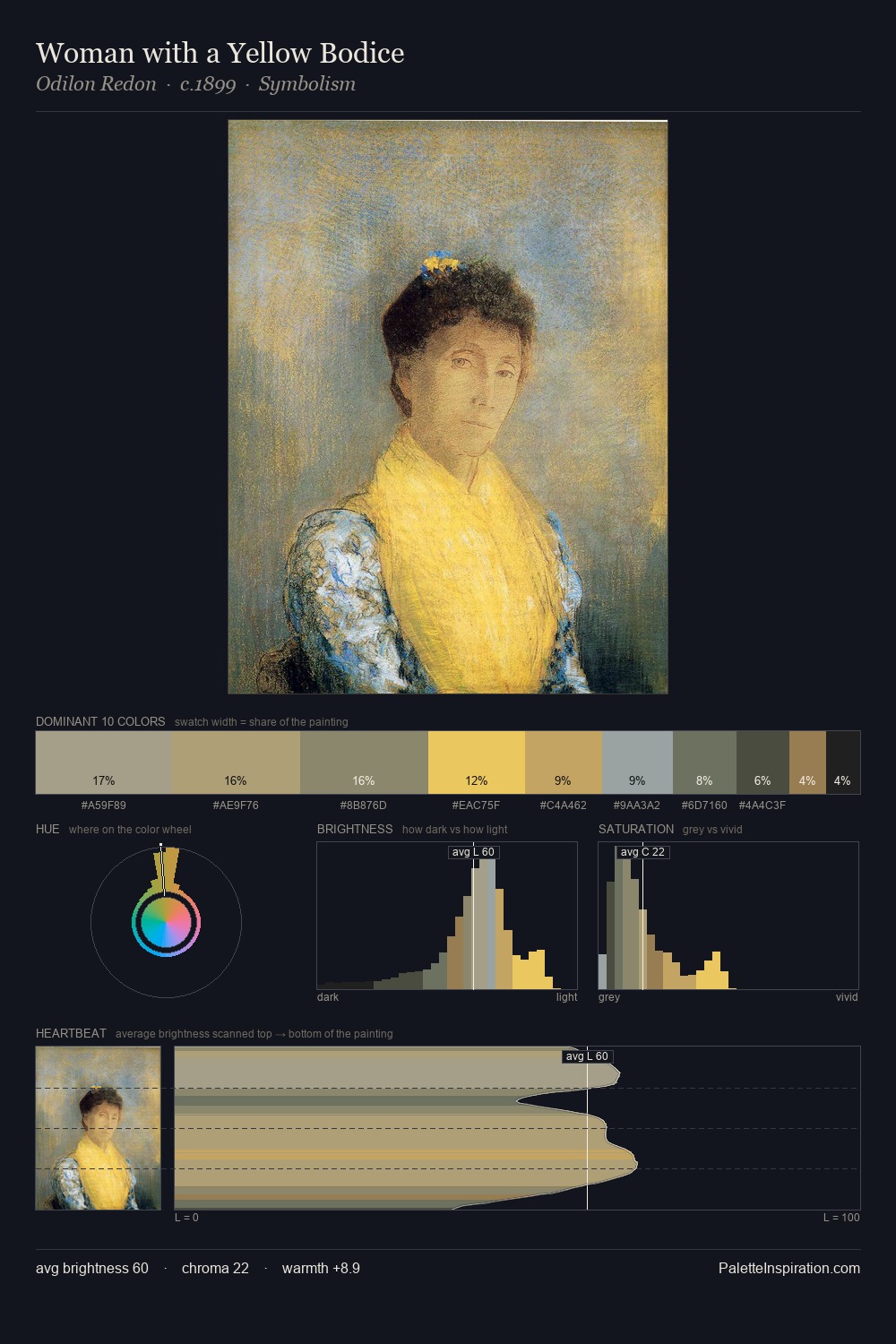The height and width of the screenshot is (1344, 896).
Task: Click the 'chroma 22' footer stat
Action: [x=215, y=1268]
